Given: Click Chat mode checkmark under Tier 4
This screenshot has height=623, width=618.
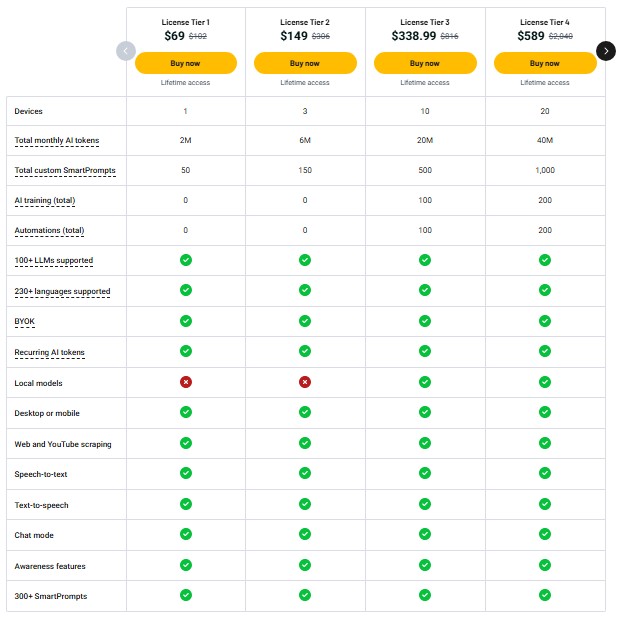Looking at the screenshot, I should click(x=545, y=535).
